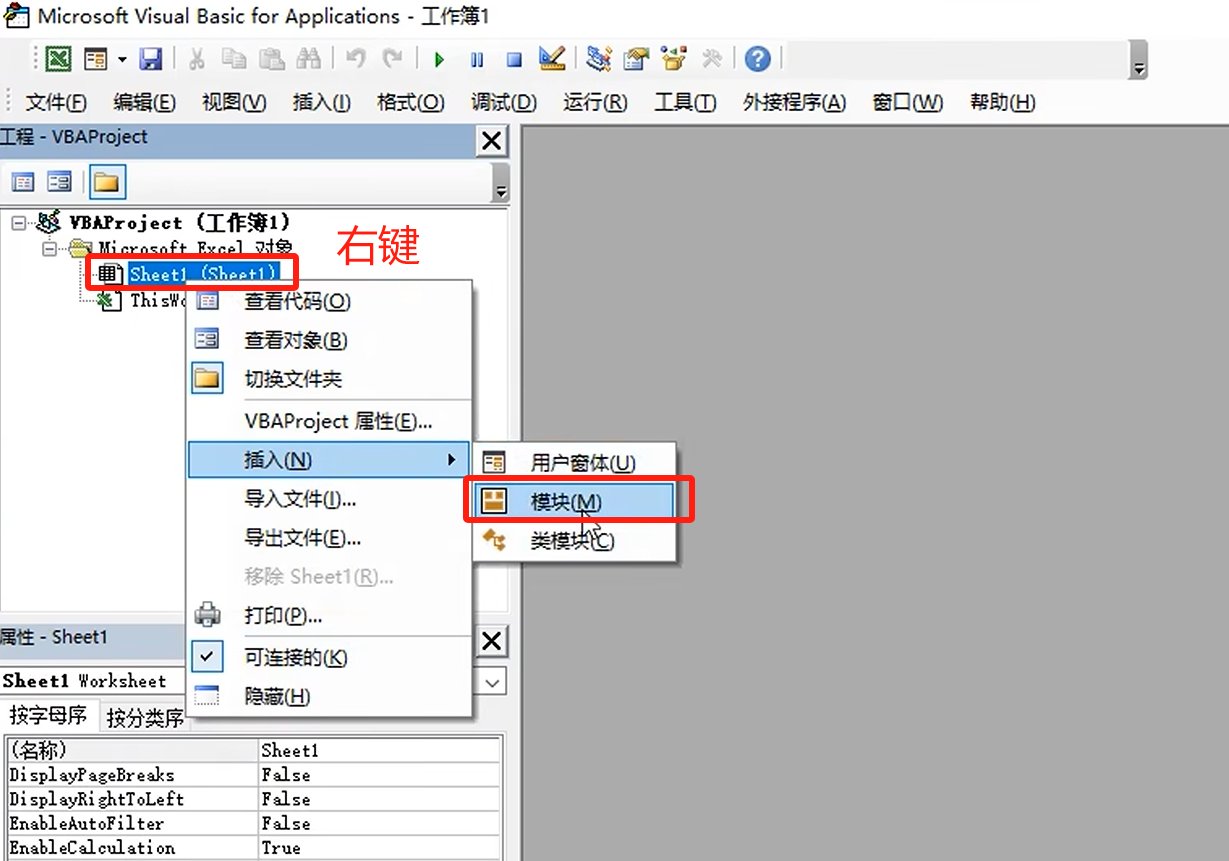Open the Toolbox wrench icon
The height and width of the screenshot is (861, 1229).
[711, 59]
